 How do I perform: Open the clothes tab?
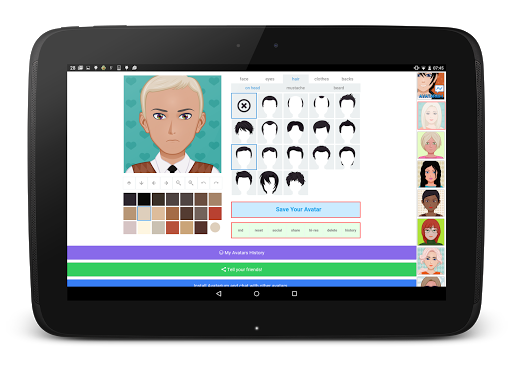click(321, 79)
